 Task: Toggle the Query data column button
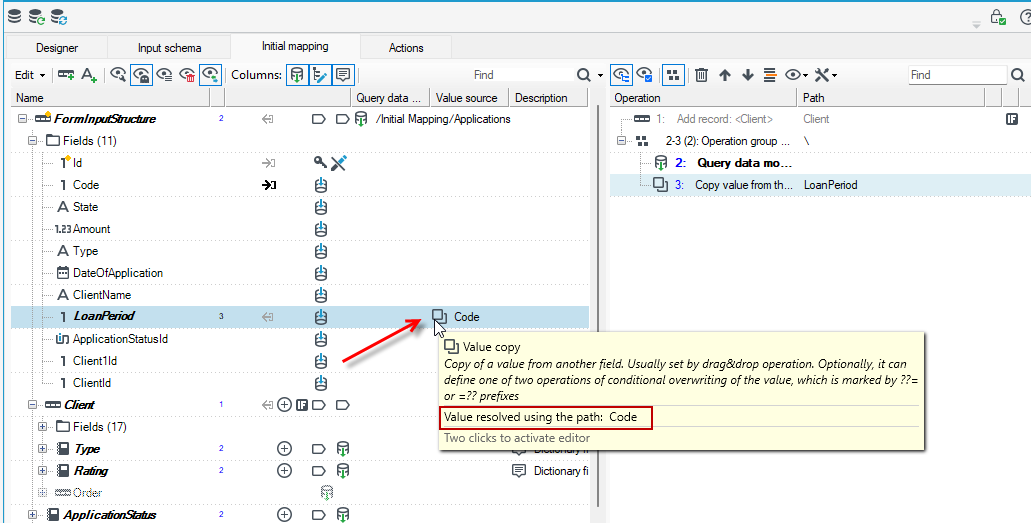(x=297, y=75)
